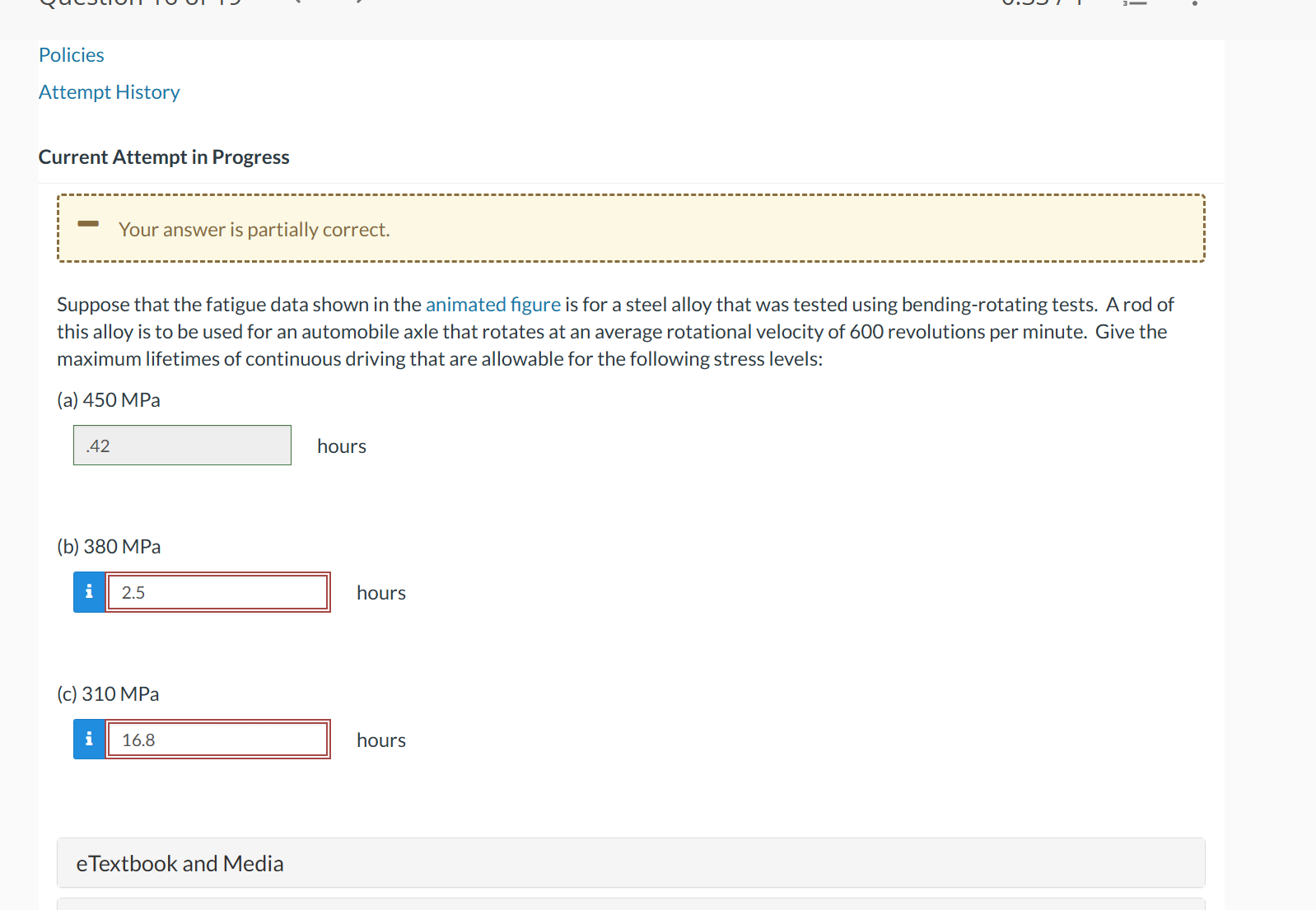The height and width of the screenshot is (910, 1316).
Task: Go to the previous question arrow
Action: (x=297, y=2)
